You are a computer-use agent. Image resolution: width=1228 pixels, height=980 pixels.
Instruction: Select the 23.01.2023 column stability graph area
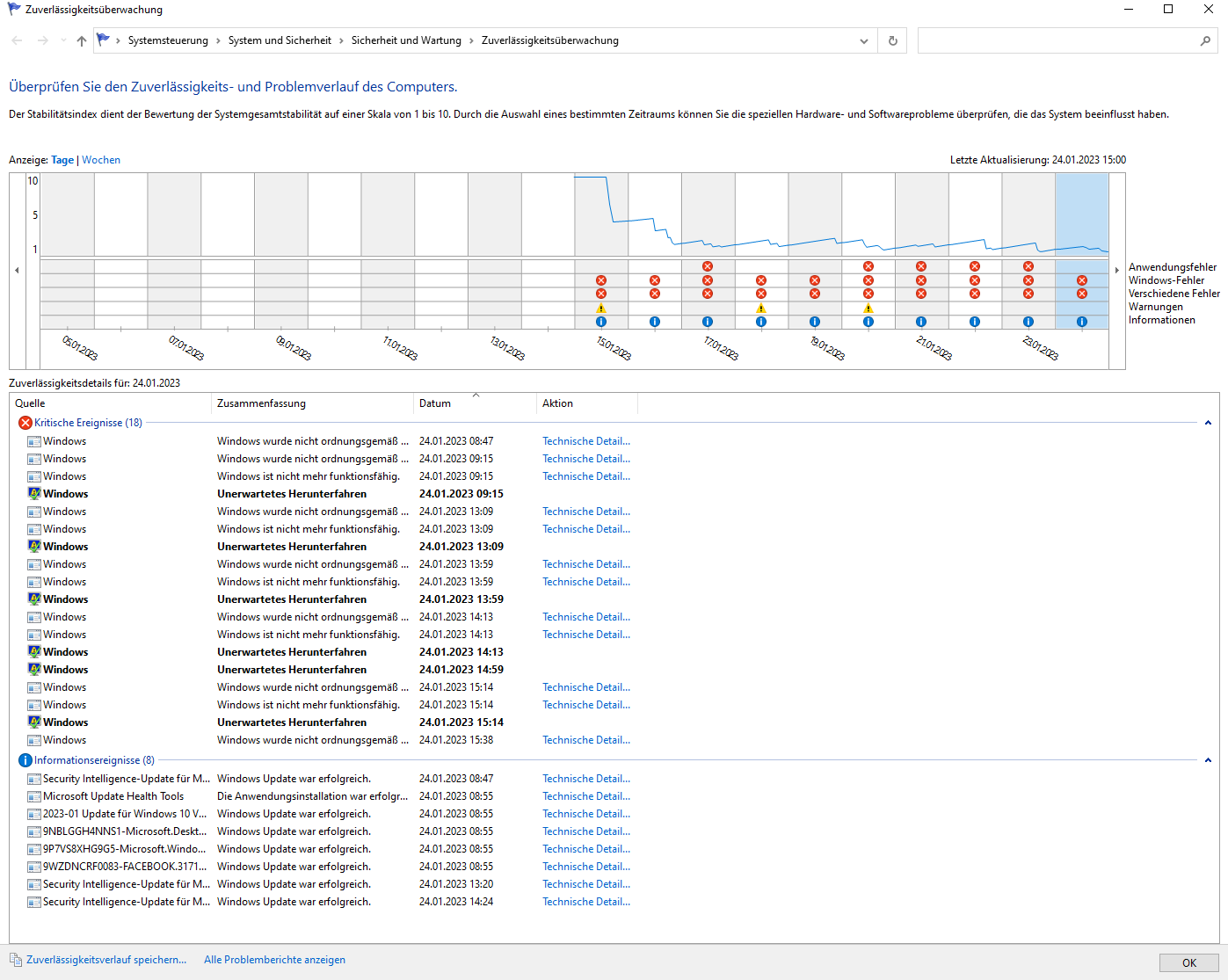coord(1028,214)
